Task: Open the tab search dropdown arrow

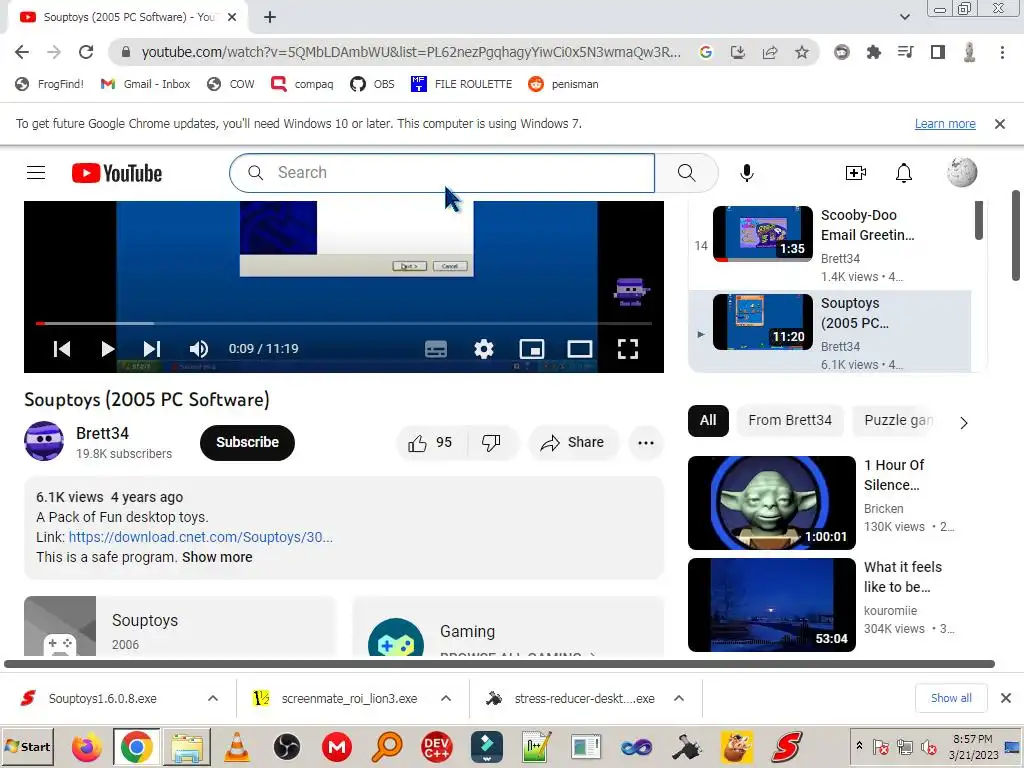Action: click(904, 17)
